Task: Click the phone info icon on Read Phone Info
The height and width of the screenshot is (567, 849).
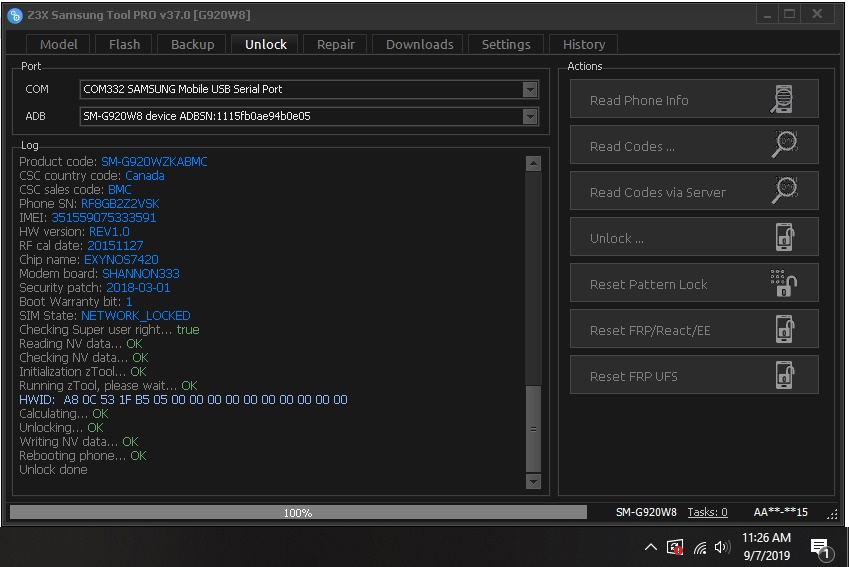Action: coord(782,99)
